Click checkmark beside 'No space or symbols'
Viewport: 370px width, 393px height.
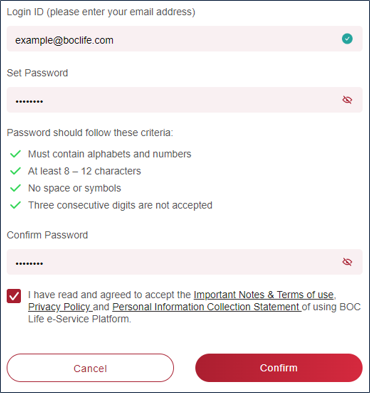15,188
